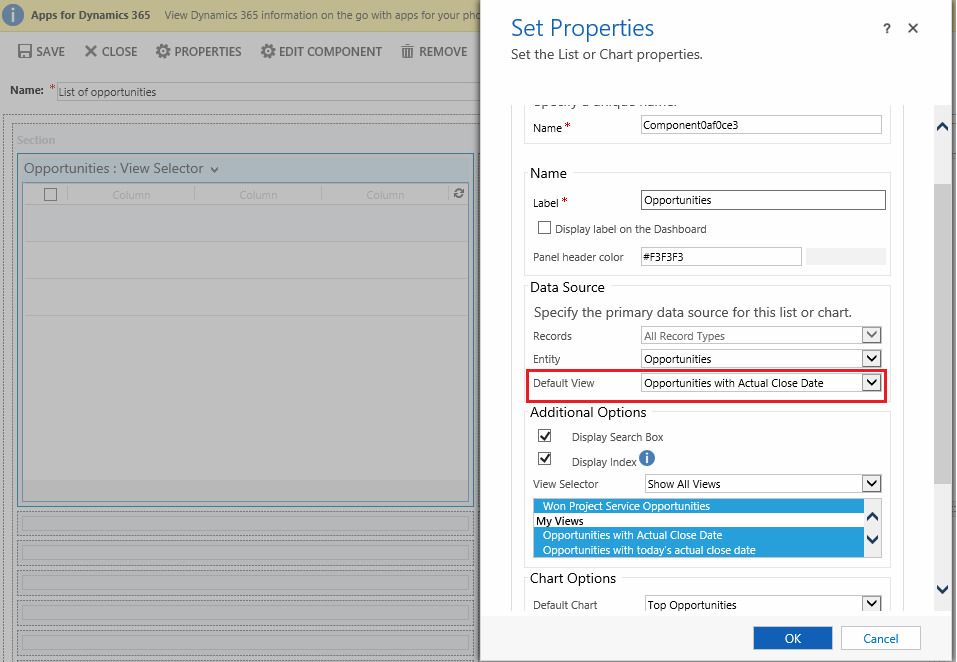Open PROPERTIES from the toolbar
The height and width of the screenshot is (662, 957).
(199, 51)
